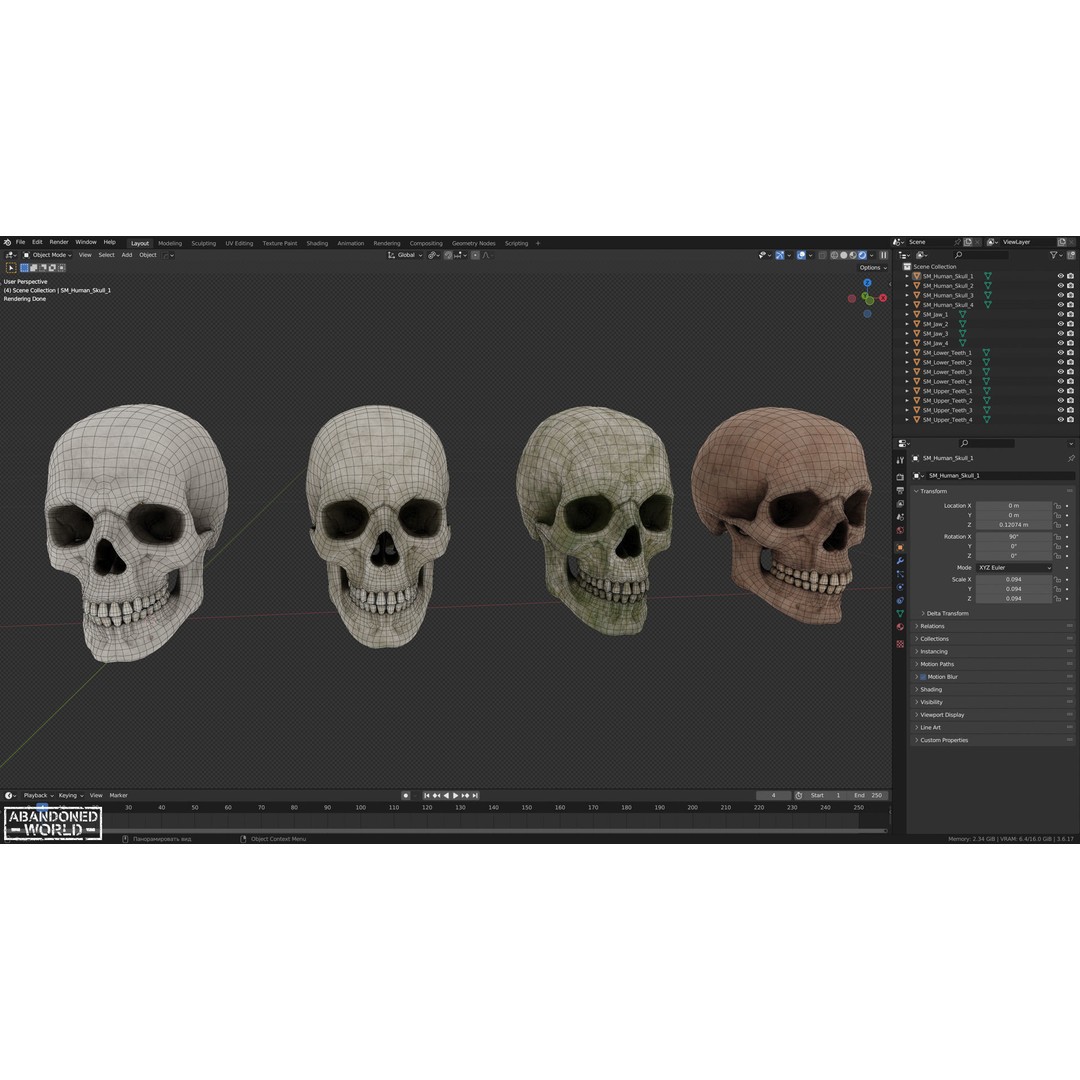Open the View Layer properties tab

coord(900,504)
